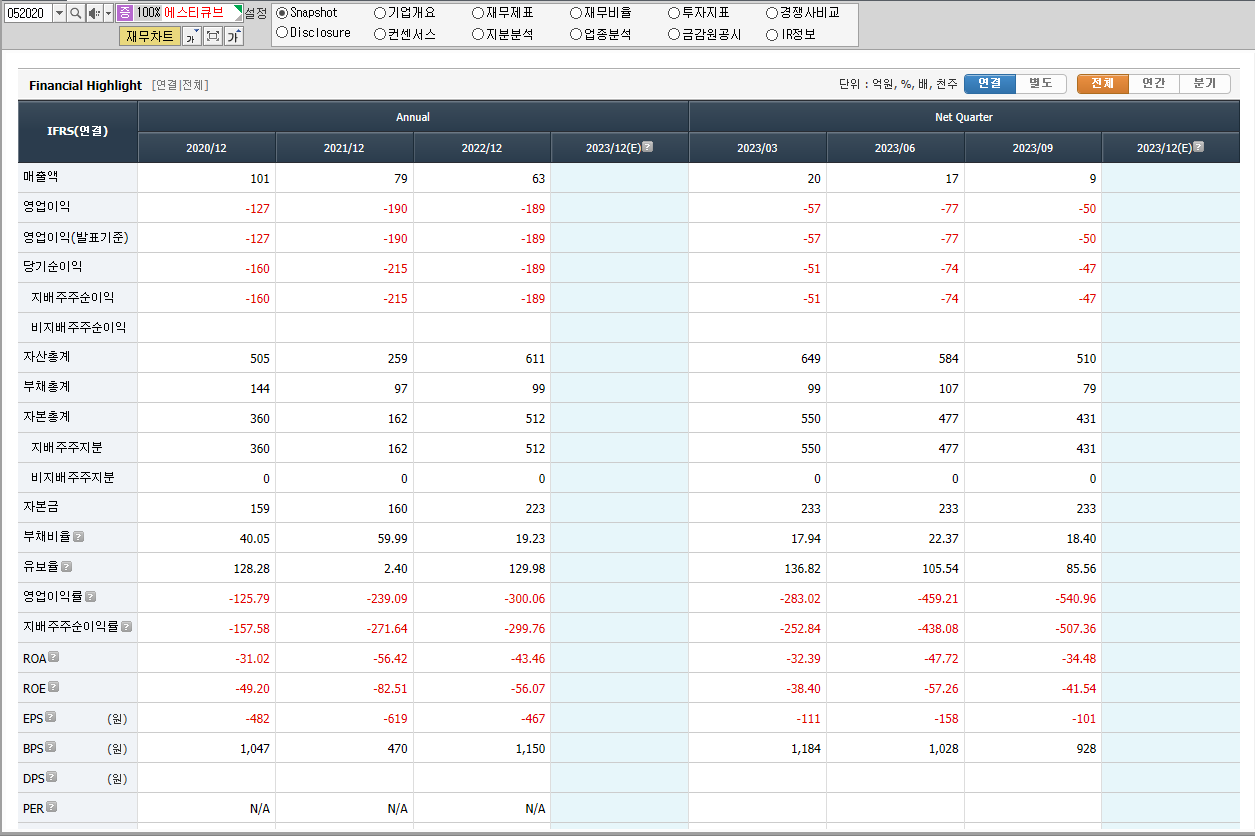Click the 자본금 row label

pyautogui.click(x=41, y=507)
